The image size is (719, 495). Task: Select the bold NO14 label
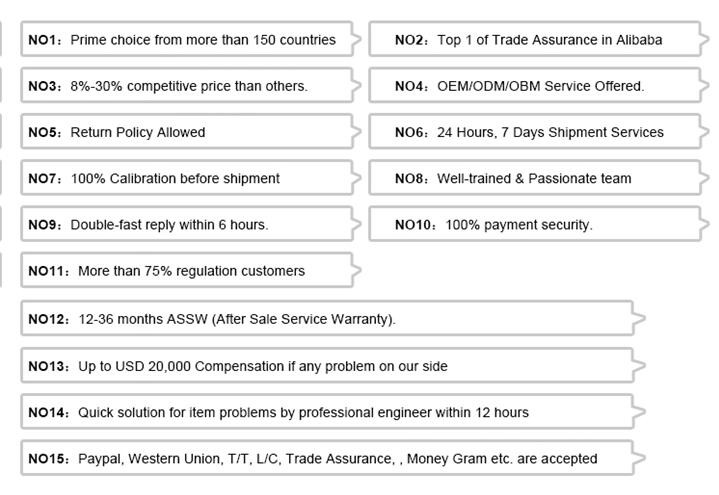click(48, 412)
